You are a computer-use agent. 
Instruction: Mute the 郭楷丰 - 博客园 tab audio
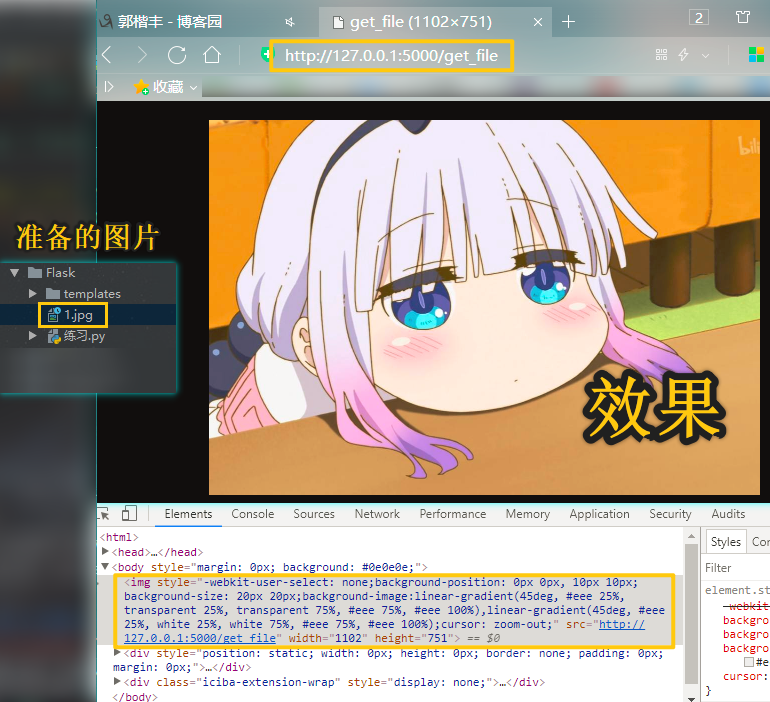[x=290, y=22]
